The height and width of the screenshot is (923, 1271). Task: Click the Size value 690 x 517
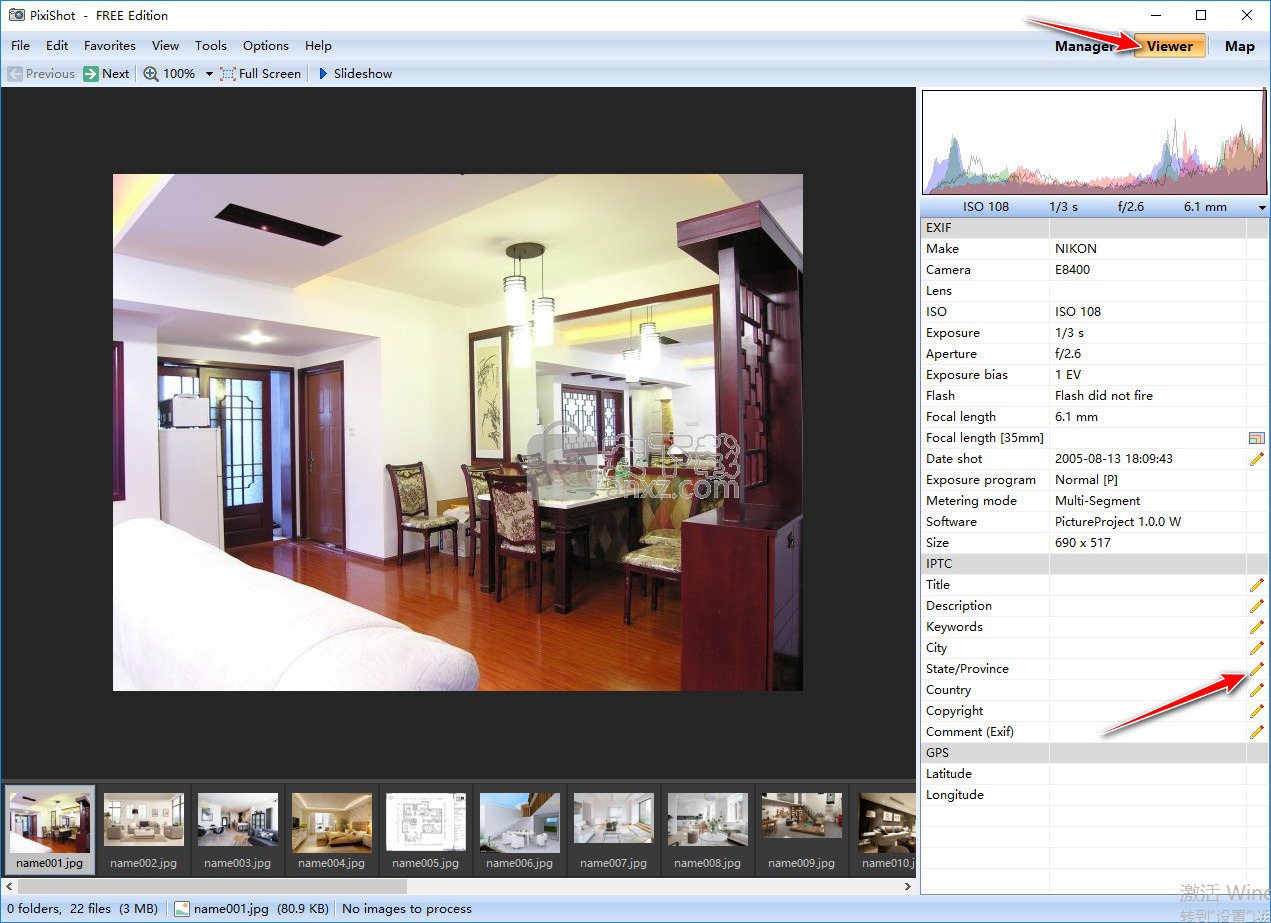coord(1083,543)
